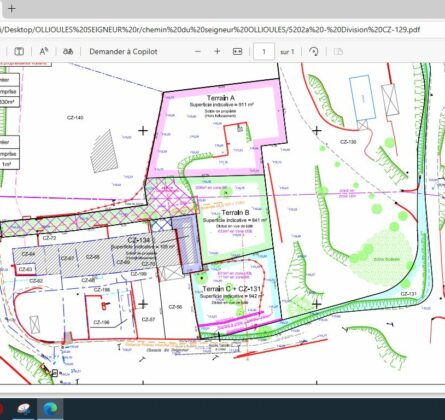Toggle the page view layout icon
The image size is (445, 420).
point(338,52)
